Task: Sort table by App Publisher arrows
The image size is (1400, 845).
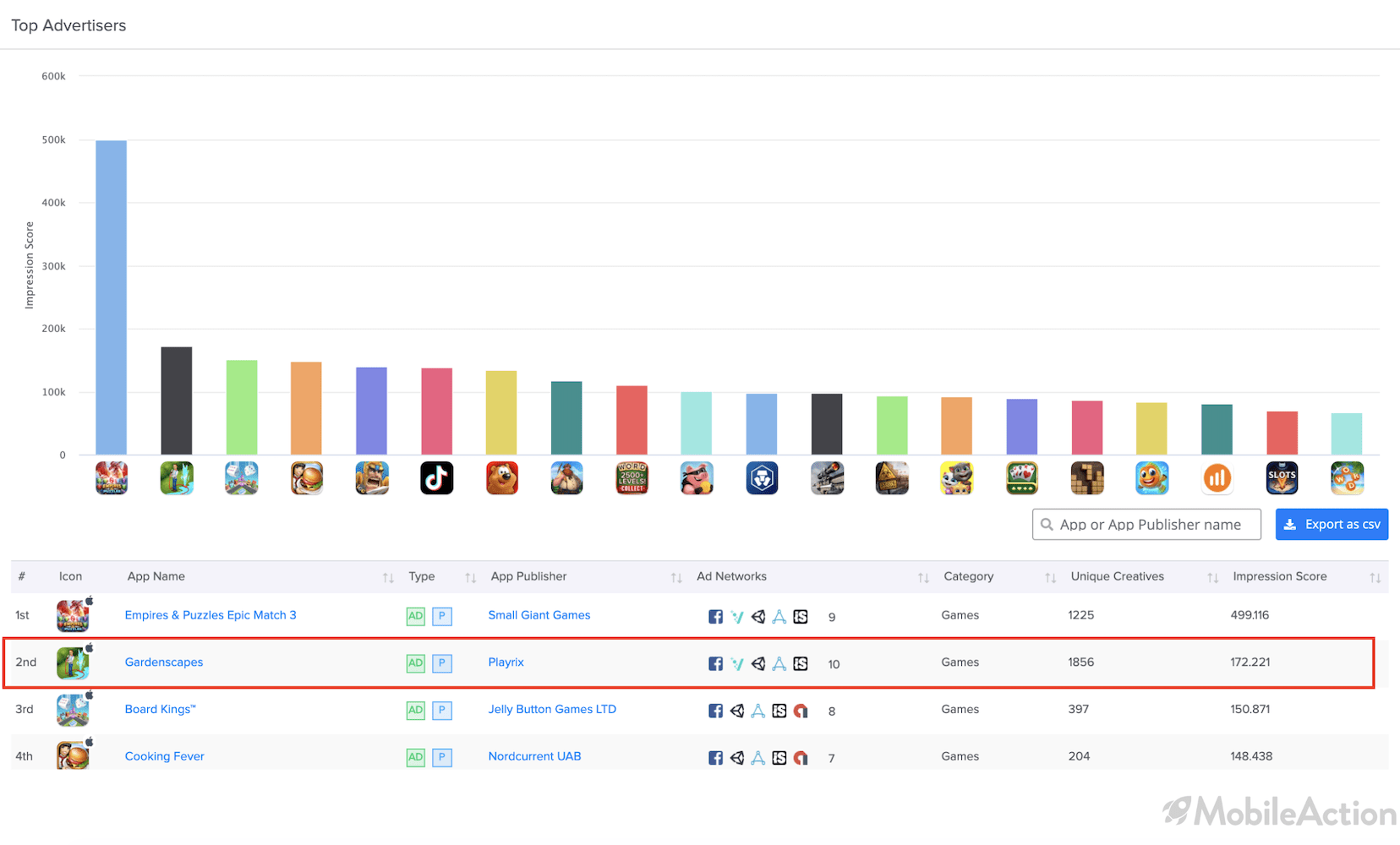Action: (676, 578)
